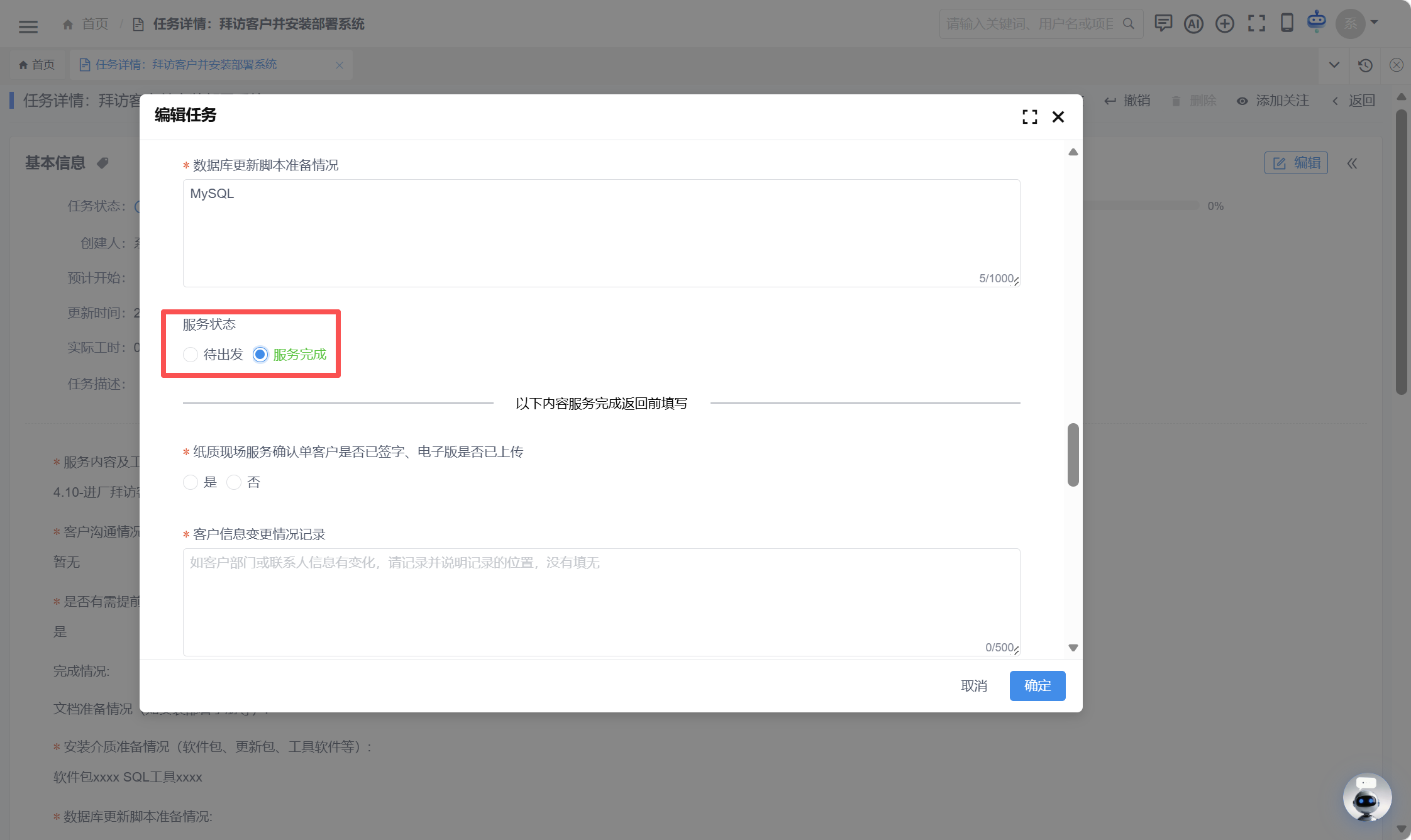Toggle fullscreen icon in edit dialog
This screenshot has height=840, width=1411.
coord(1030,117)
